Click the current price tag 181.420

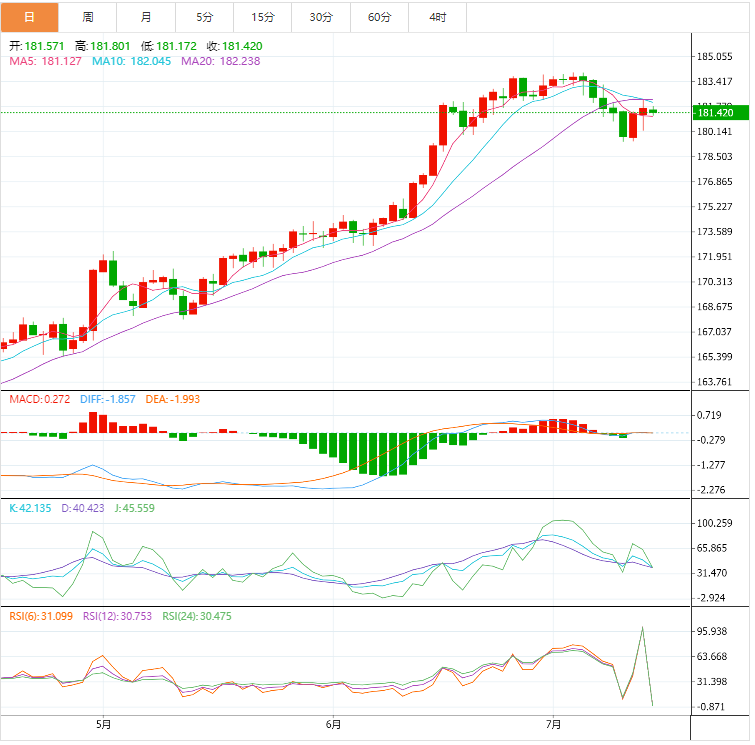pyautogui.click(x=721, y=113)
